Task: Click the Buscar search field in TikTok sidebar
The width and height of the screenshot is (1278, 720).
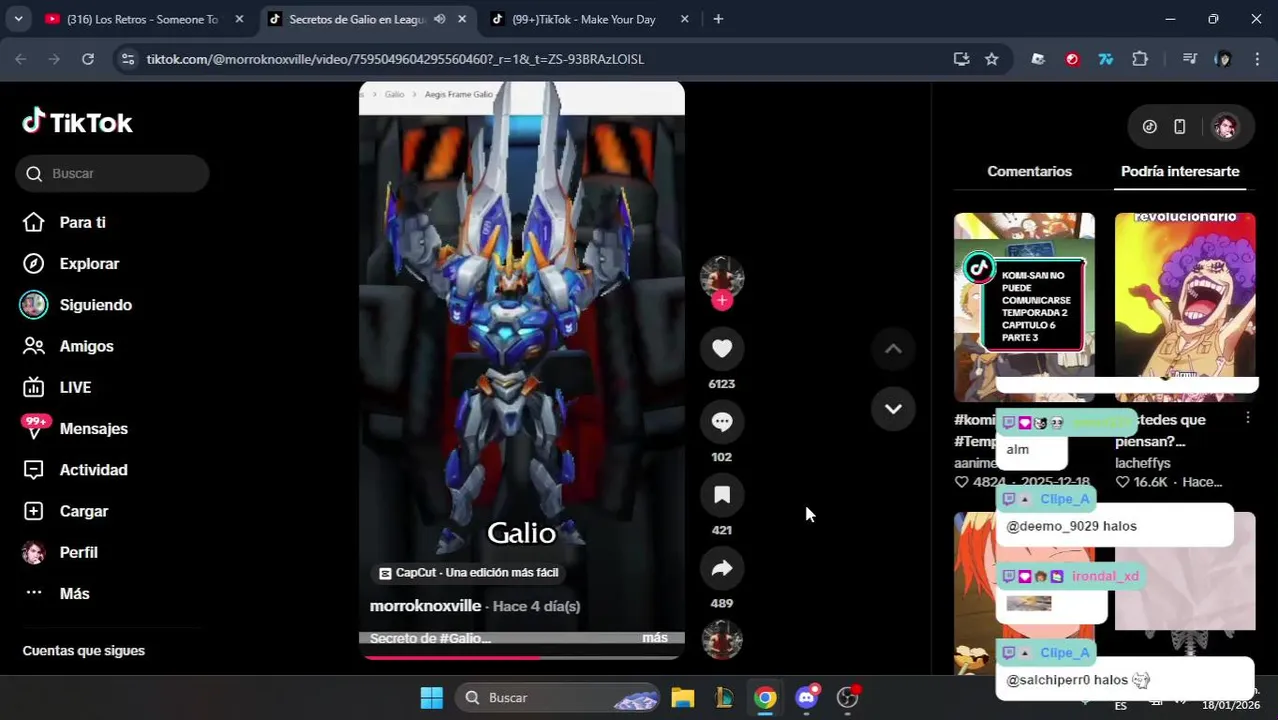Action: 112,173
